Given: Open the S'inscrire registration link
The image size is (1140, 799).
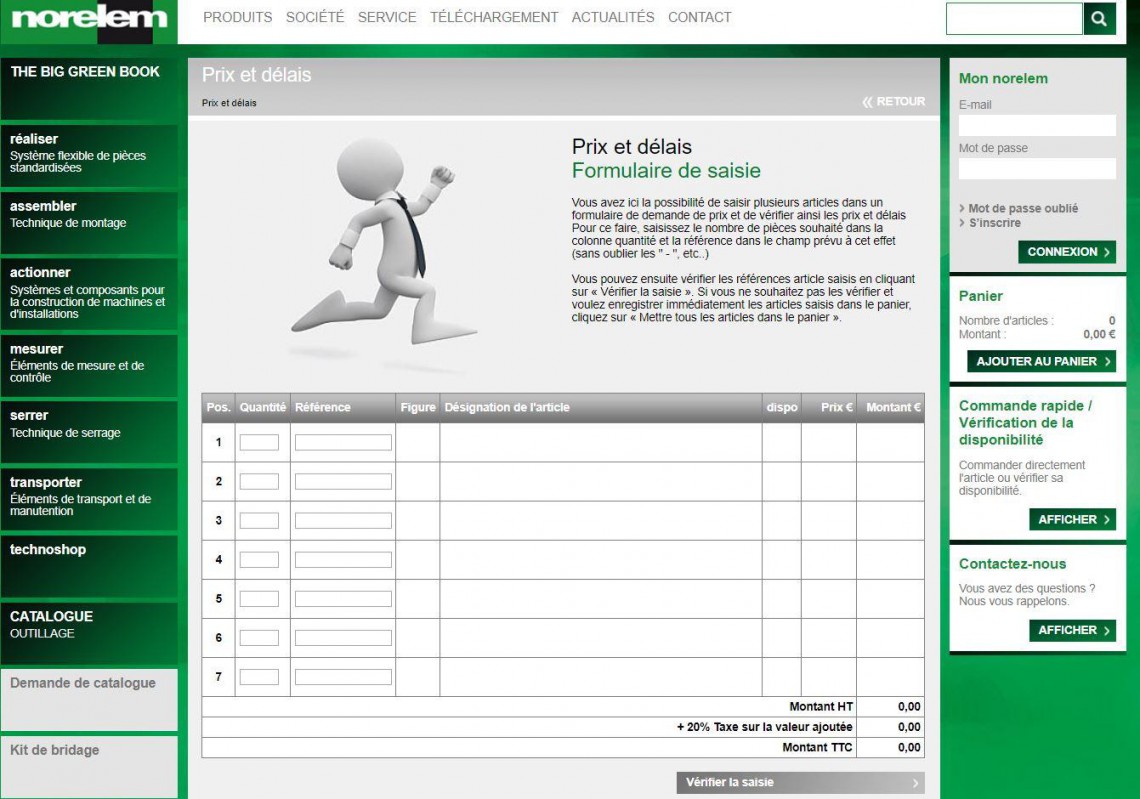Looking at the screenshot, I should 994,223.
